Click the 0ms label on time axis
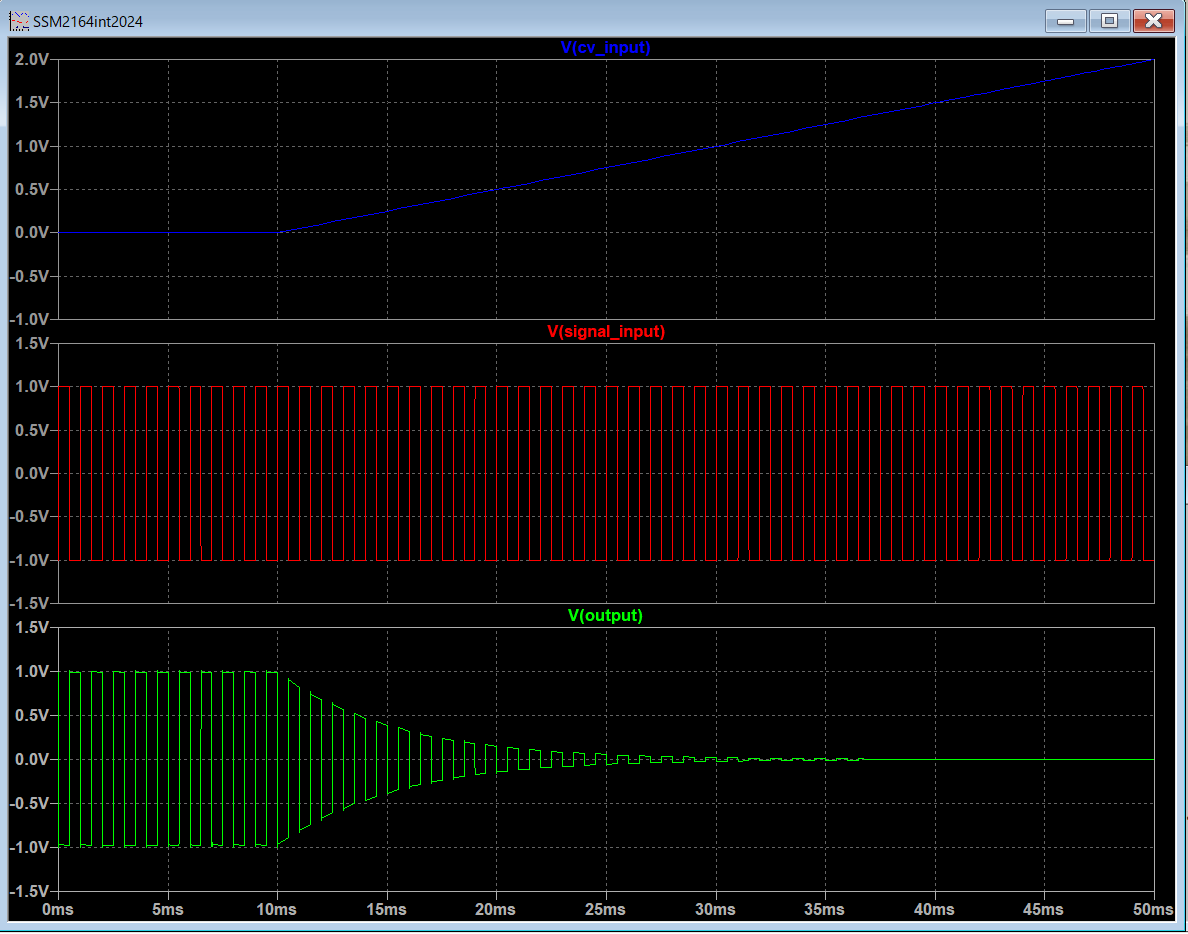The image size is (1188, 934). 58,910
